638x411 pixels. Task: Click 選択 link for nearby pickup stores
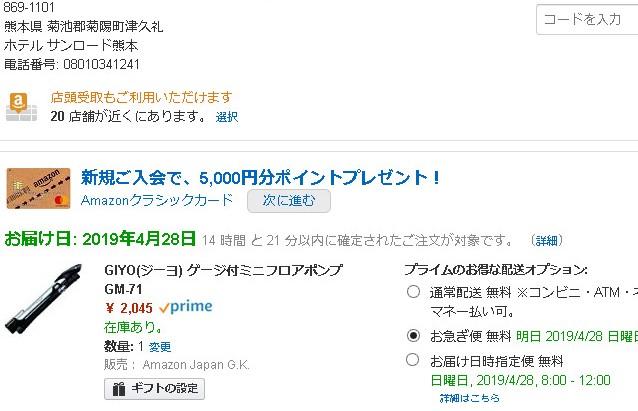226,117
